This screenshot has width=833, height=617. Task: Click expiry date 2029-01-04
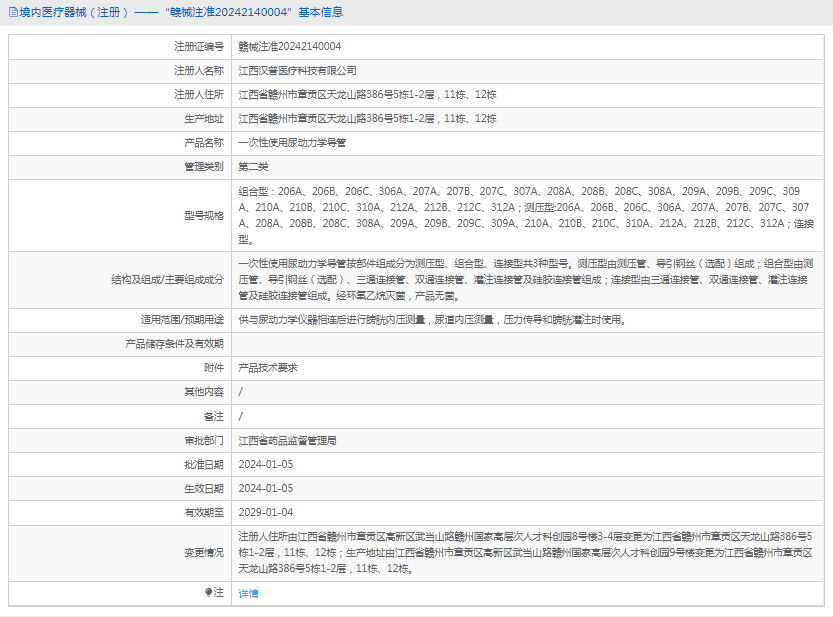point(266,512)
